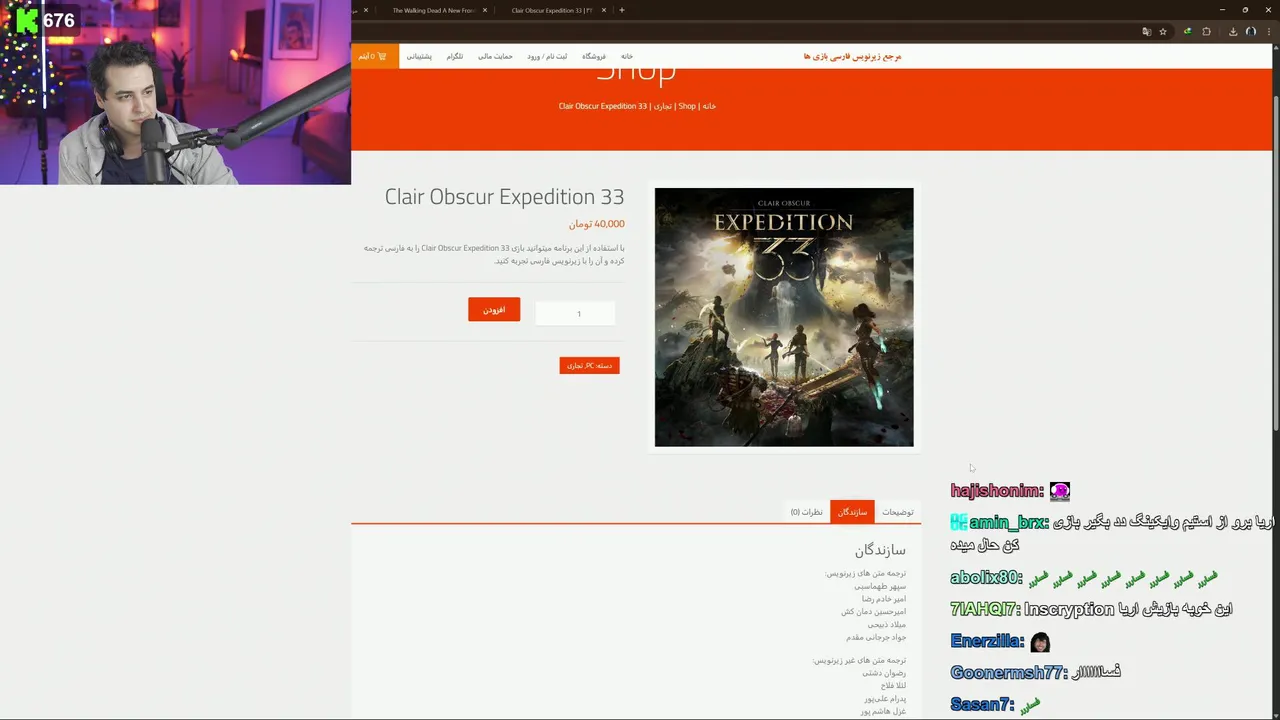Click تجاری breadcrumb link
Viewport: 1280px width, 720px height.
click(663, 106)
